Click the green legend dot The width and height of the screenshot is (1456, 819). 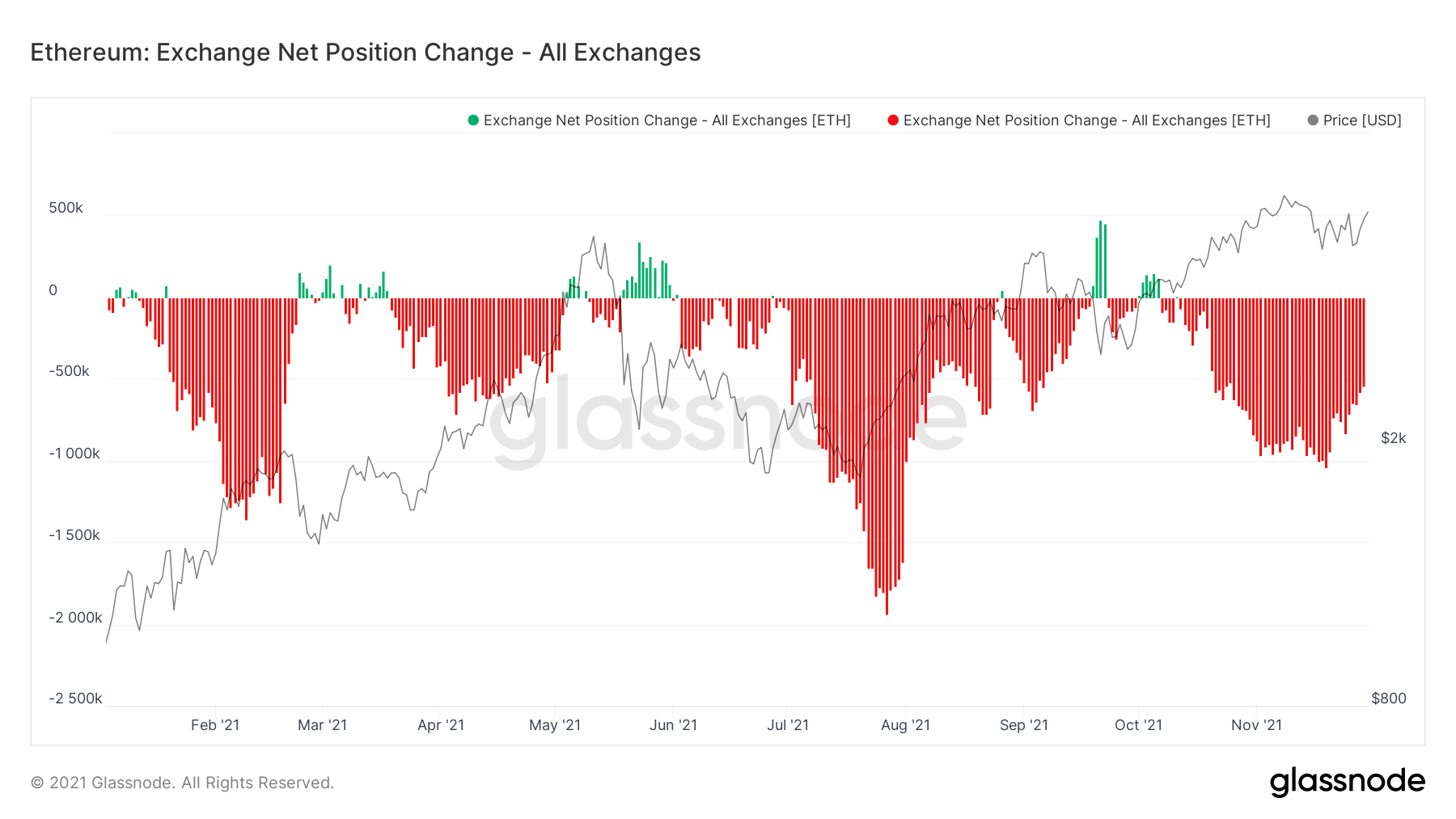473,120
